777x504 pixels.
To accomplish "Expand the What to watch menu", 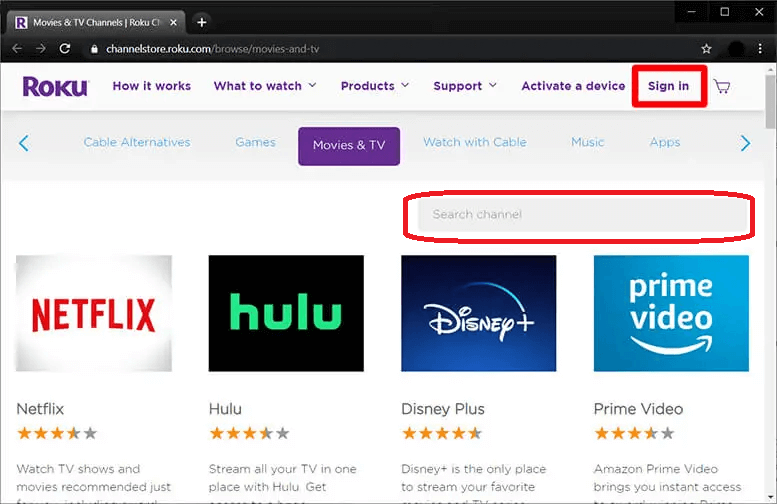I will tap(265, 86).
